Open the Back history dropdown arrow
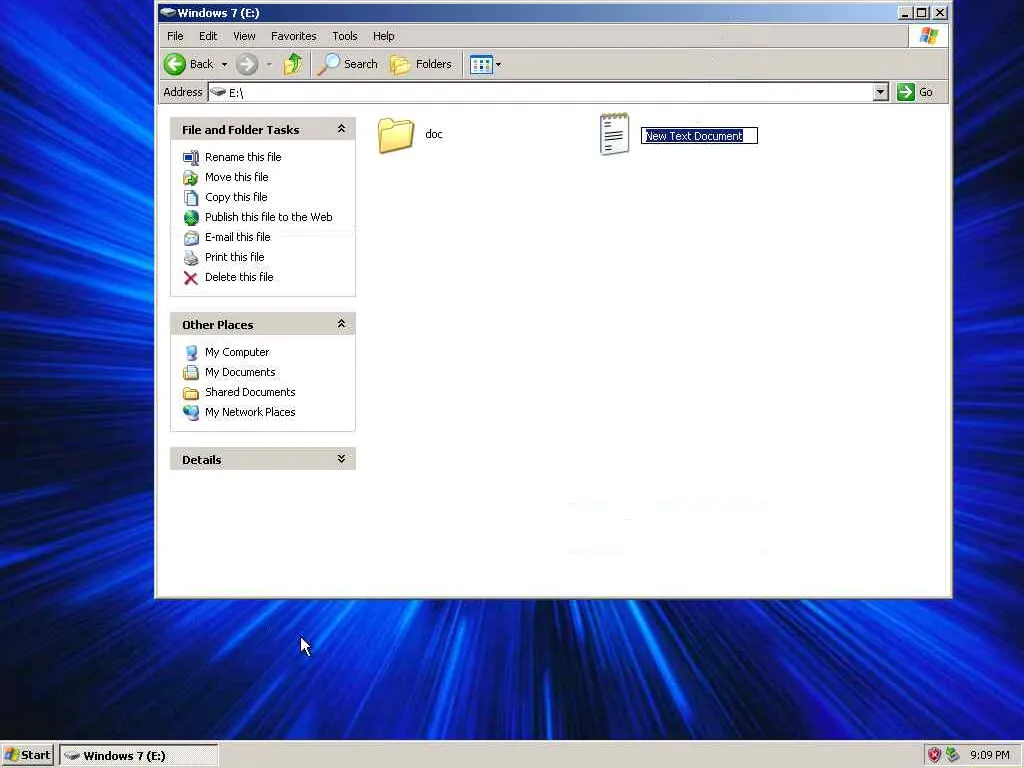This screenshot has width=1024, height=768. coord(224,65)
